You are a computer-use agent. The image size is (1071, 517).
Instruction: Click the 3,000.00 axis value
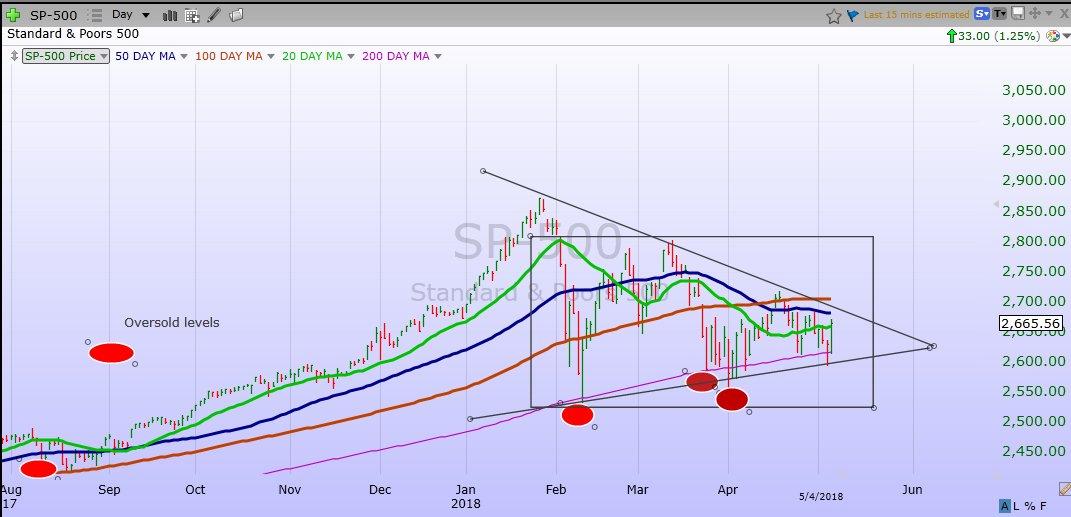1033,120
